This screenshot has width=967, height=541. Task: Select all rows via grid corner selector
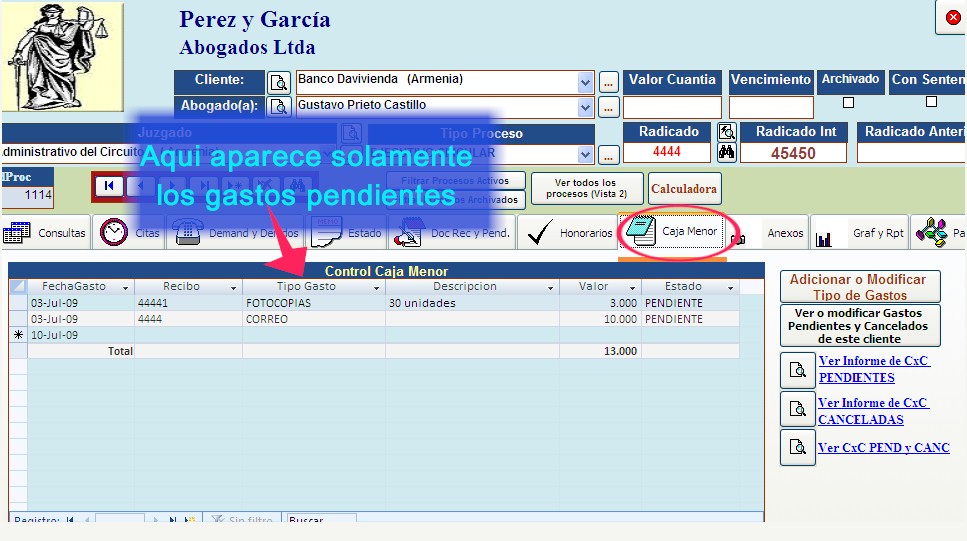[18, 286]
